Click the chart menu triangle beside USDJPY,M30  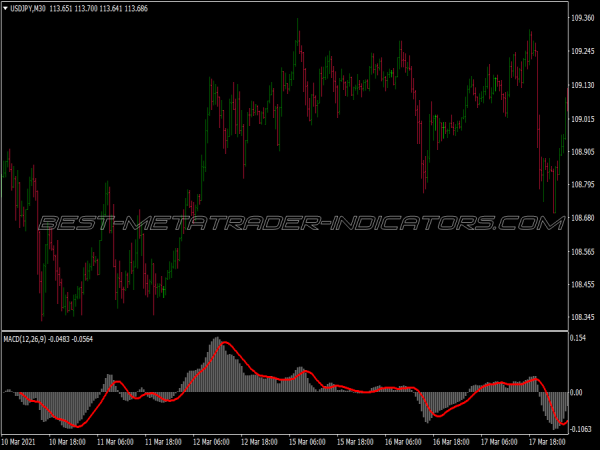[x=5, y=8]
